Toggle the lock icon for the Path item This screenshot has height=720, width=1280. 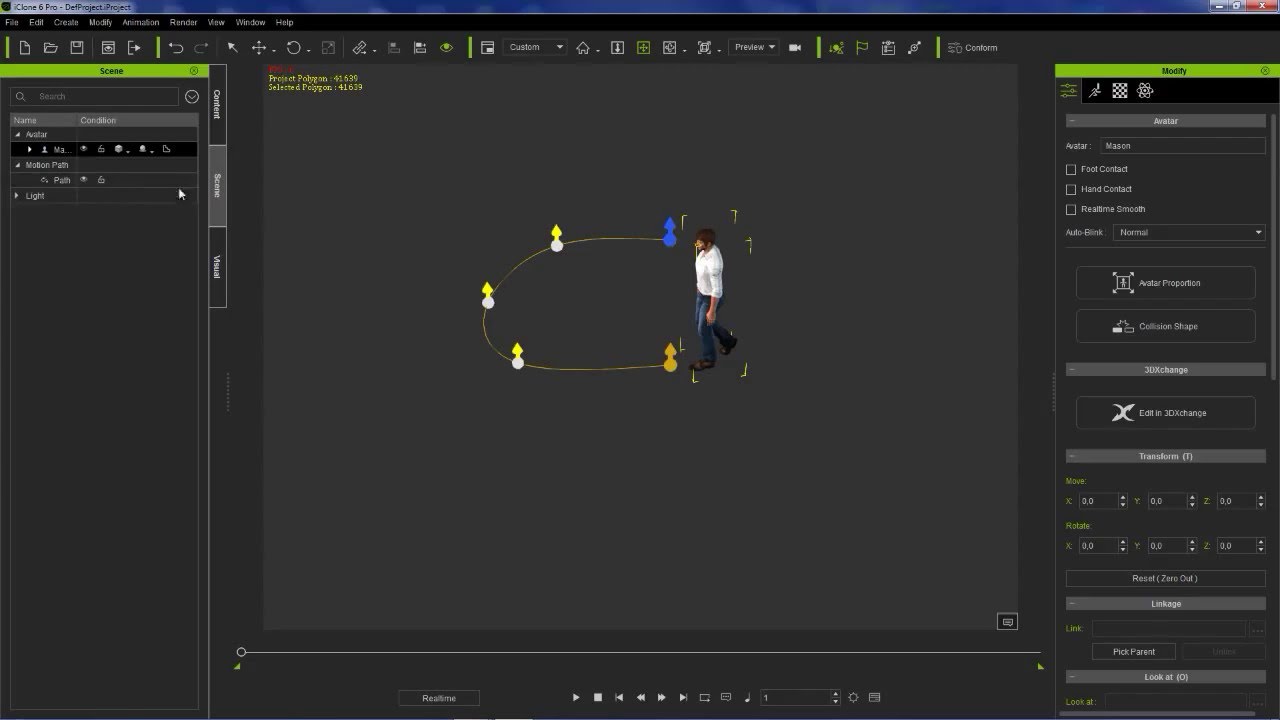pyautogui.click(x=101, y=180)
